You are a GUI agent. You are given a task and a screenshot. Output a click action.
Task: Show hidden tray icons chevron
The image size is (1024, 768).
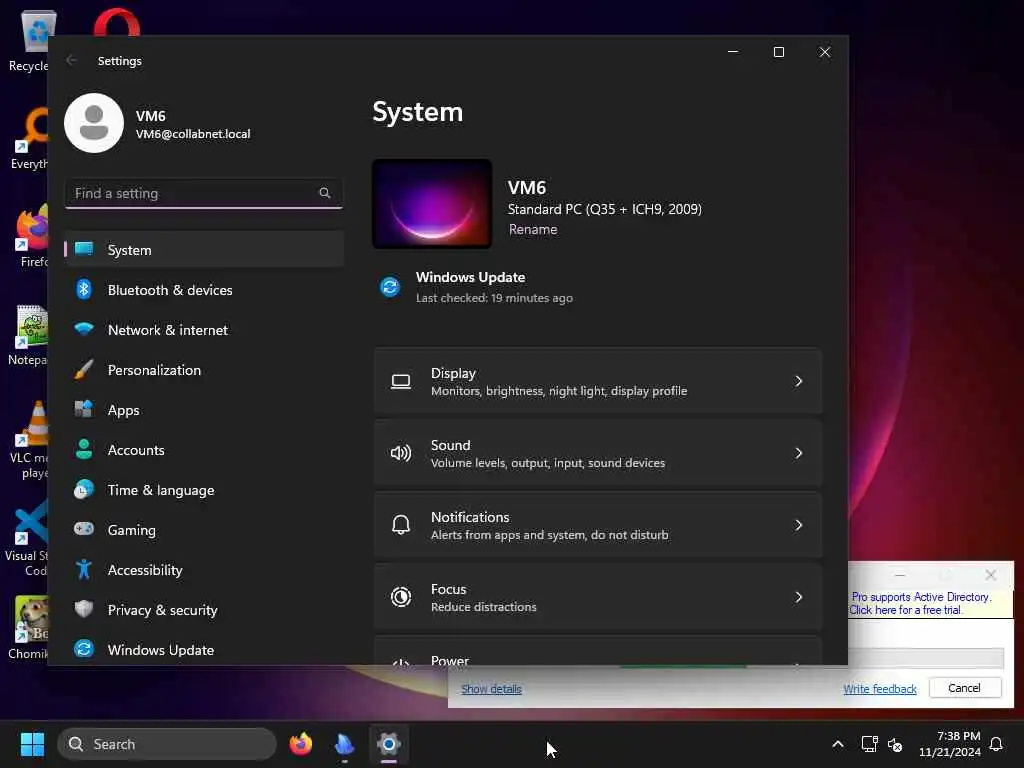(x=837, y=744)
